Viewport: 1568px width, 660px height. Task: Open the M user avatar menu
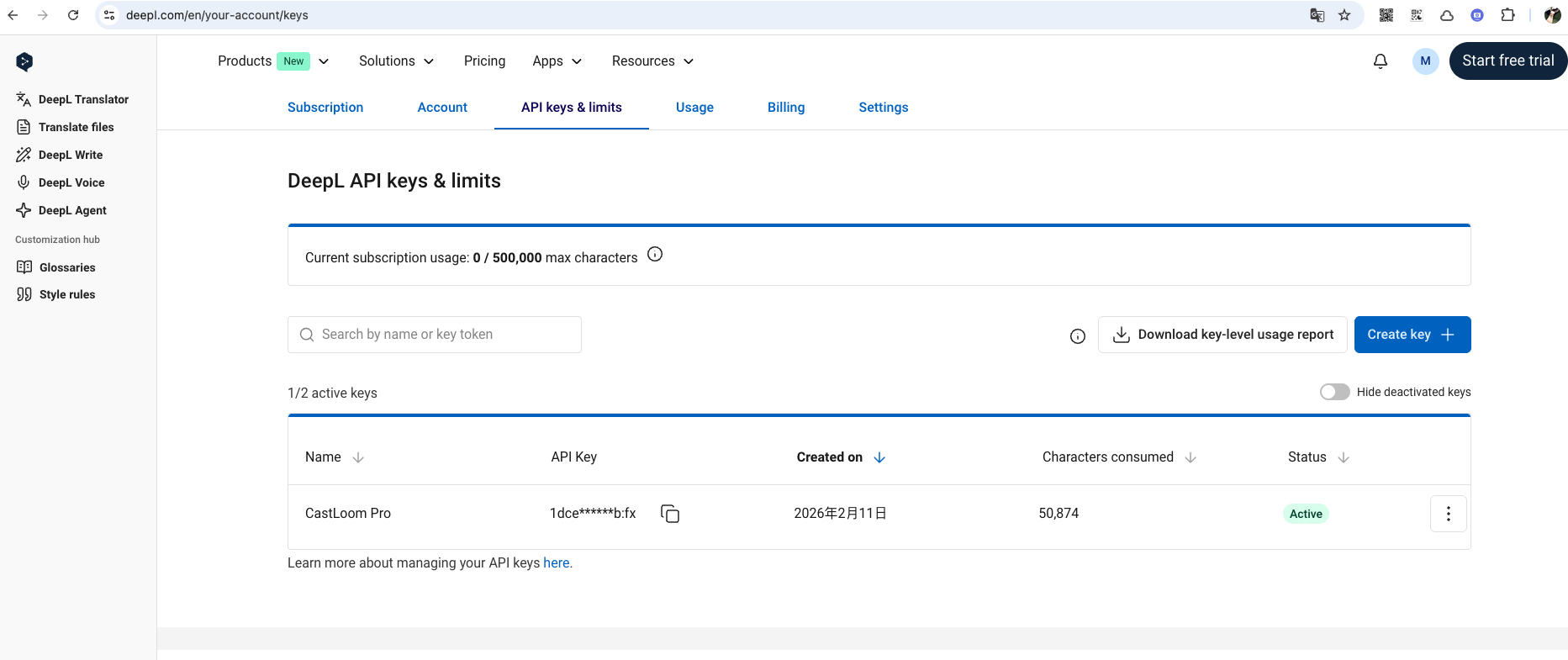(x=1425, y=61)
